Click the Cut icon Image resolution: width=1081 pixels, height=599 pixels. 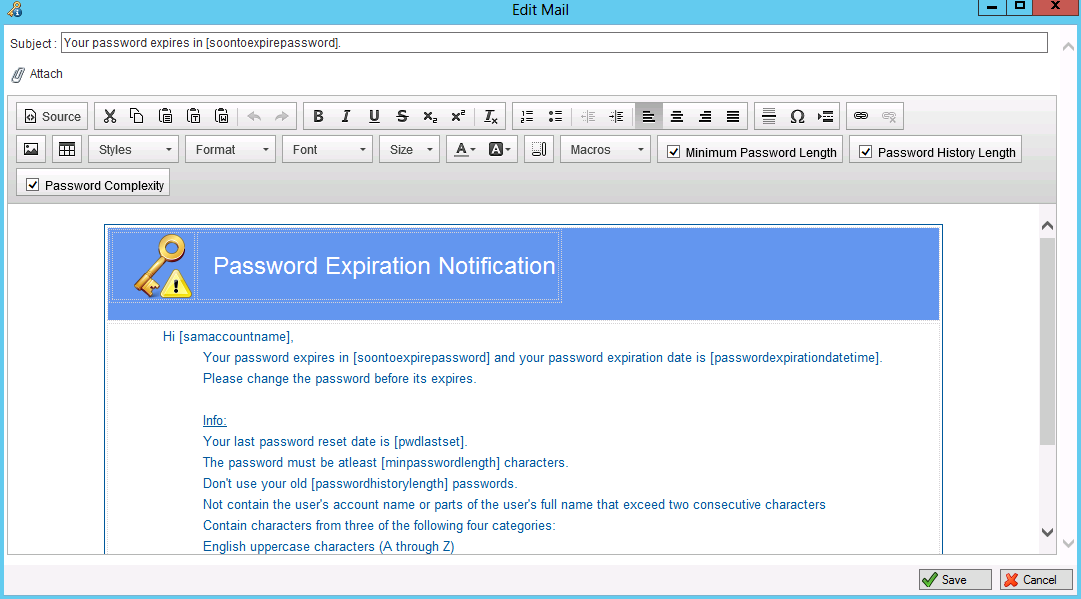[x=109, y=116]
